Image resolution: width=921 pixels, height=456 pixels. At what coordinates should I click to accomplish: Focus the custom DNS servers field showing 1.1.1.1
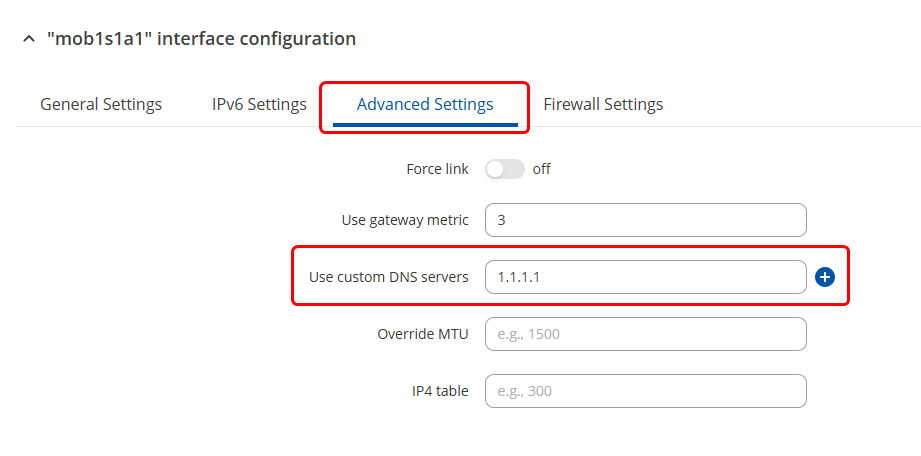point(645,277)
